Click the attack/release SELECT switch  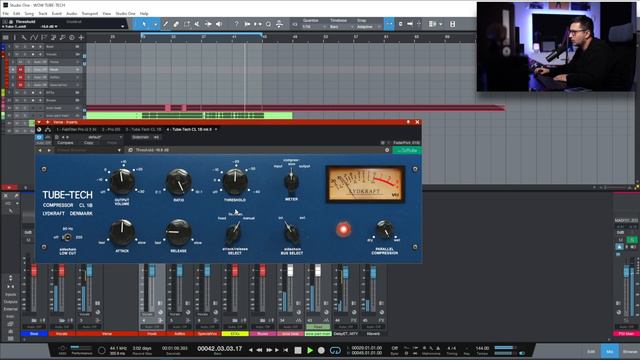tap(234, 233)
